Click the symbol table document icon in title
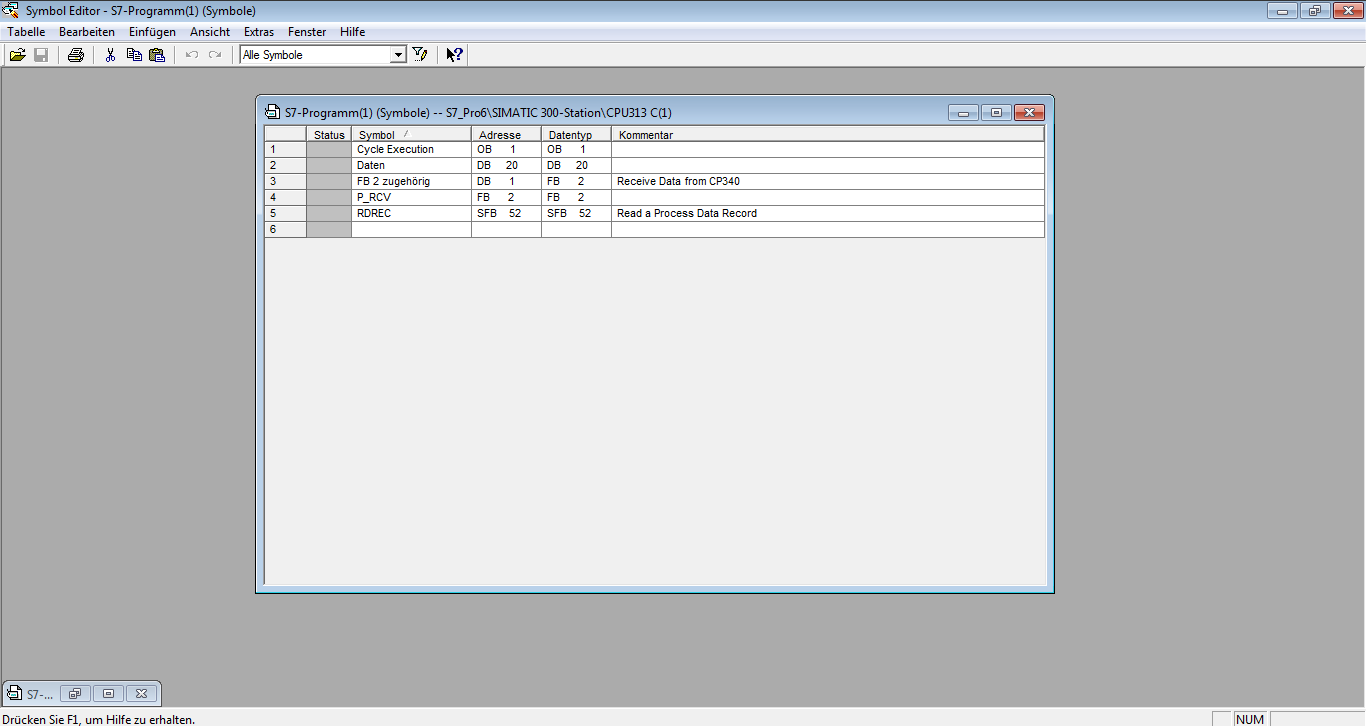The height and width of the screenshot is (726, 1366). [x=272, y=113]
